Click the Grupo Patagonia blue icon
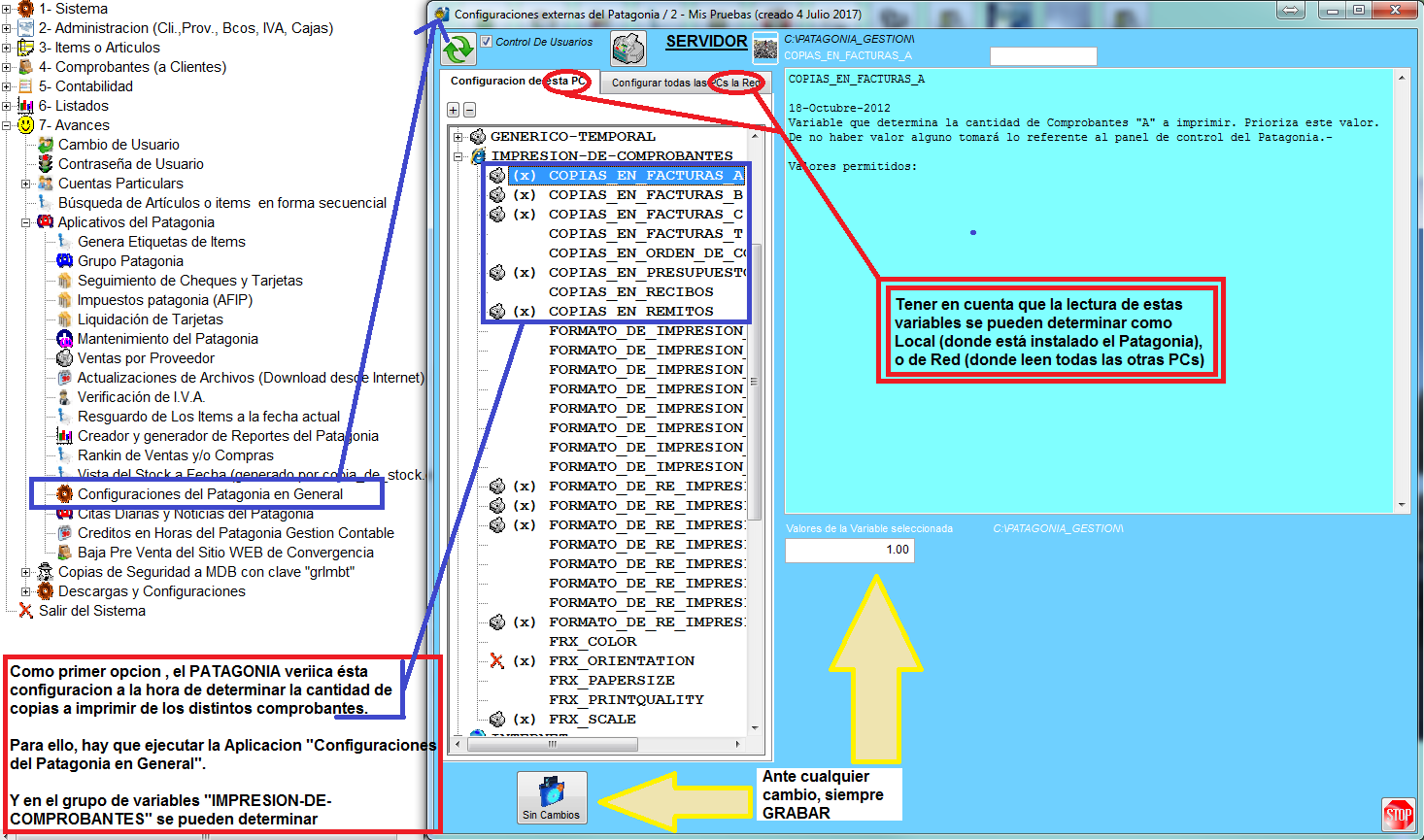The image size is (1424, 840). [x=65, y=261]
